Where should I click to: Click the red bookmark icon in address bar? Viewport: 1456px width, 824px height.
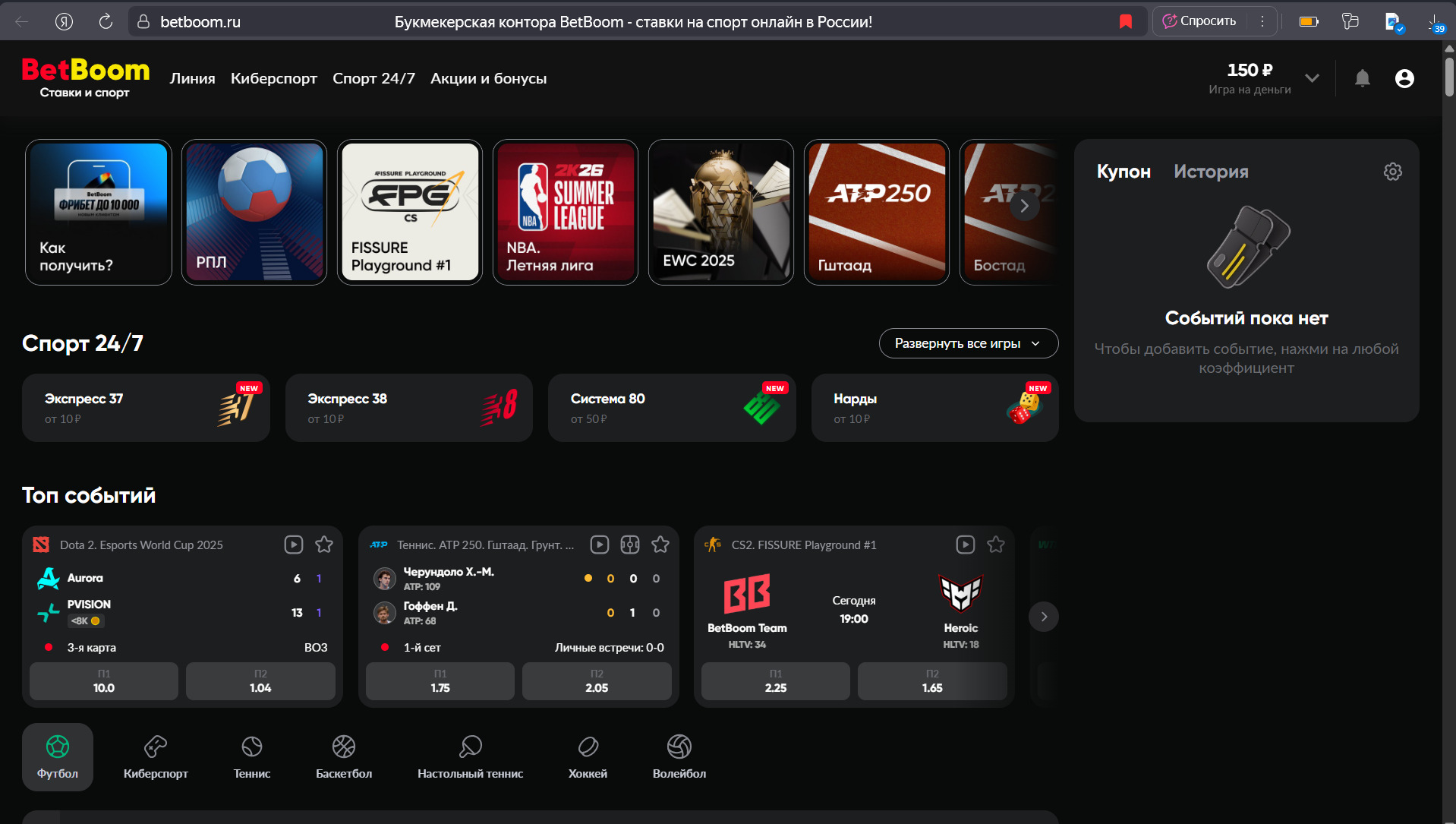[x=1126, y=21]
